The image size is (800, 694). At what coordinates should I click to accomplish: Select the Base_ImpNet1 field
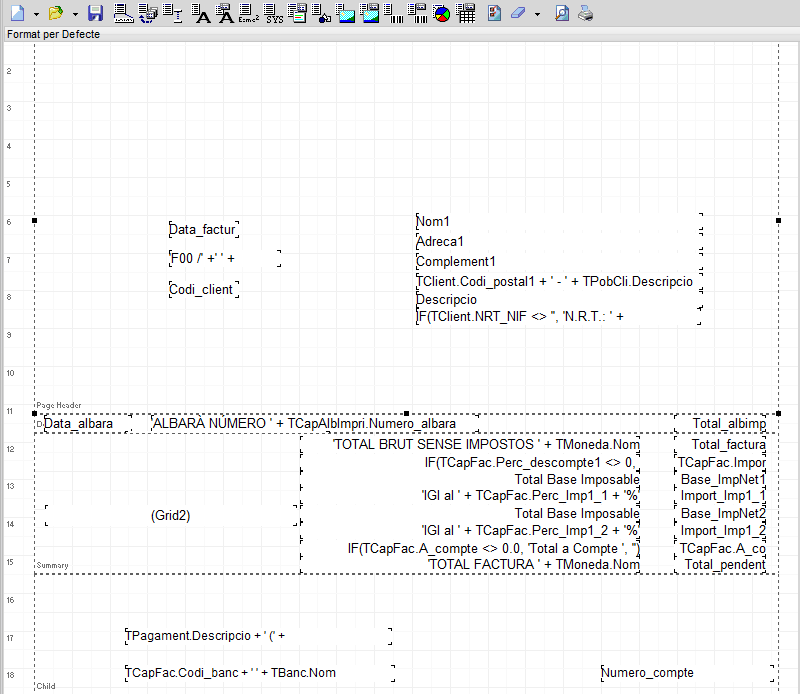click(720, 480)
